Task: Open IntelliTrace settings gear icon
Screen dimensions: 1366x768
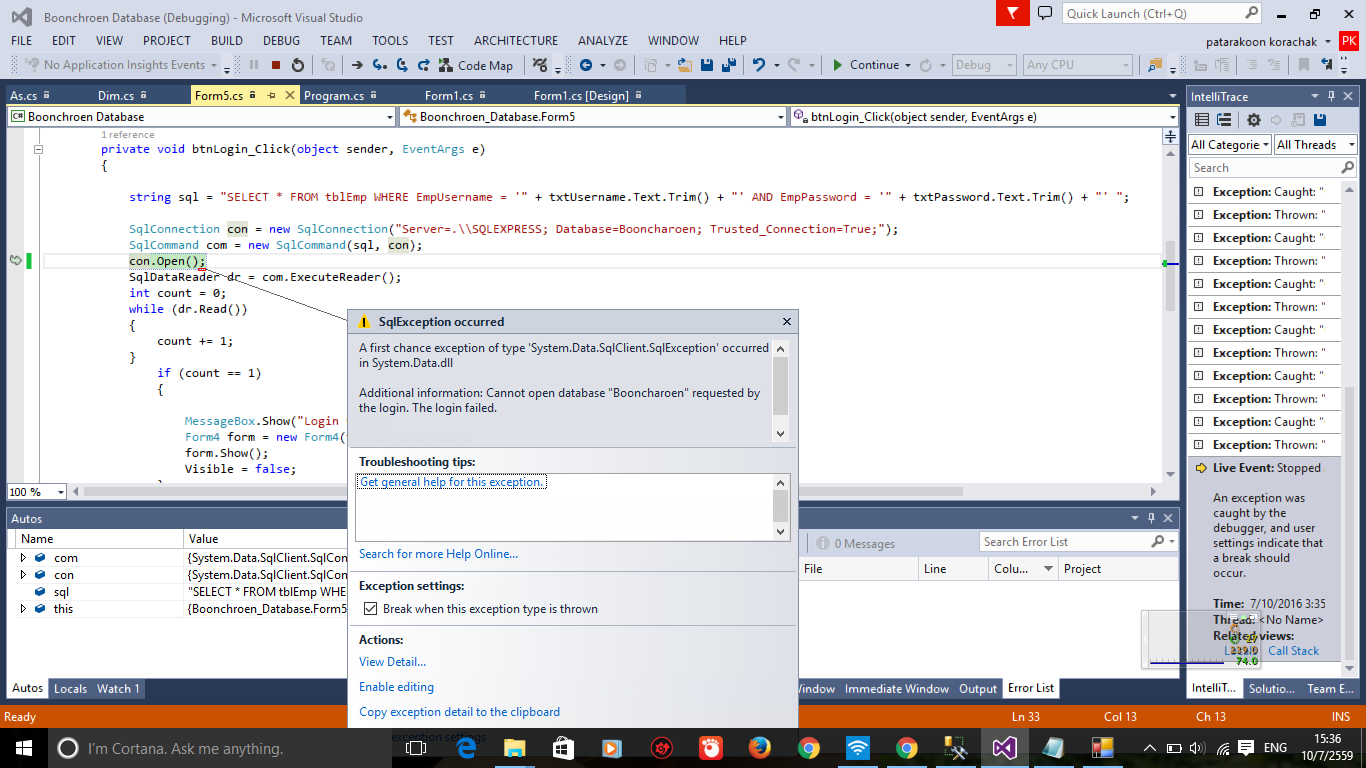Action: pos(1253,120)
